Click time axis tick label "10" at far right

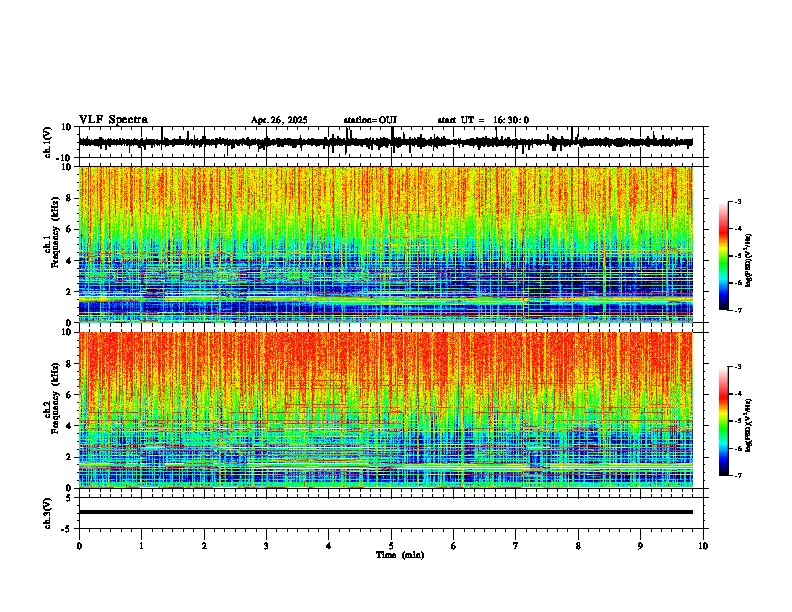tap(703, 546)
